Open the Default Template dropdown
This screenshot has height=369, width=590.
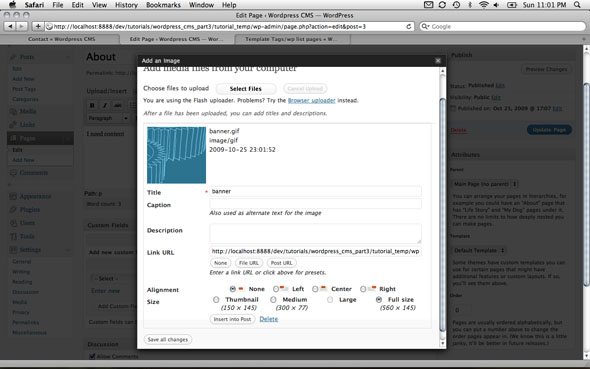[479, 250]
